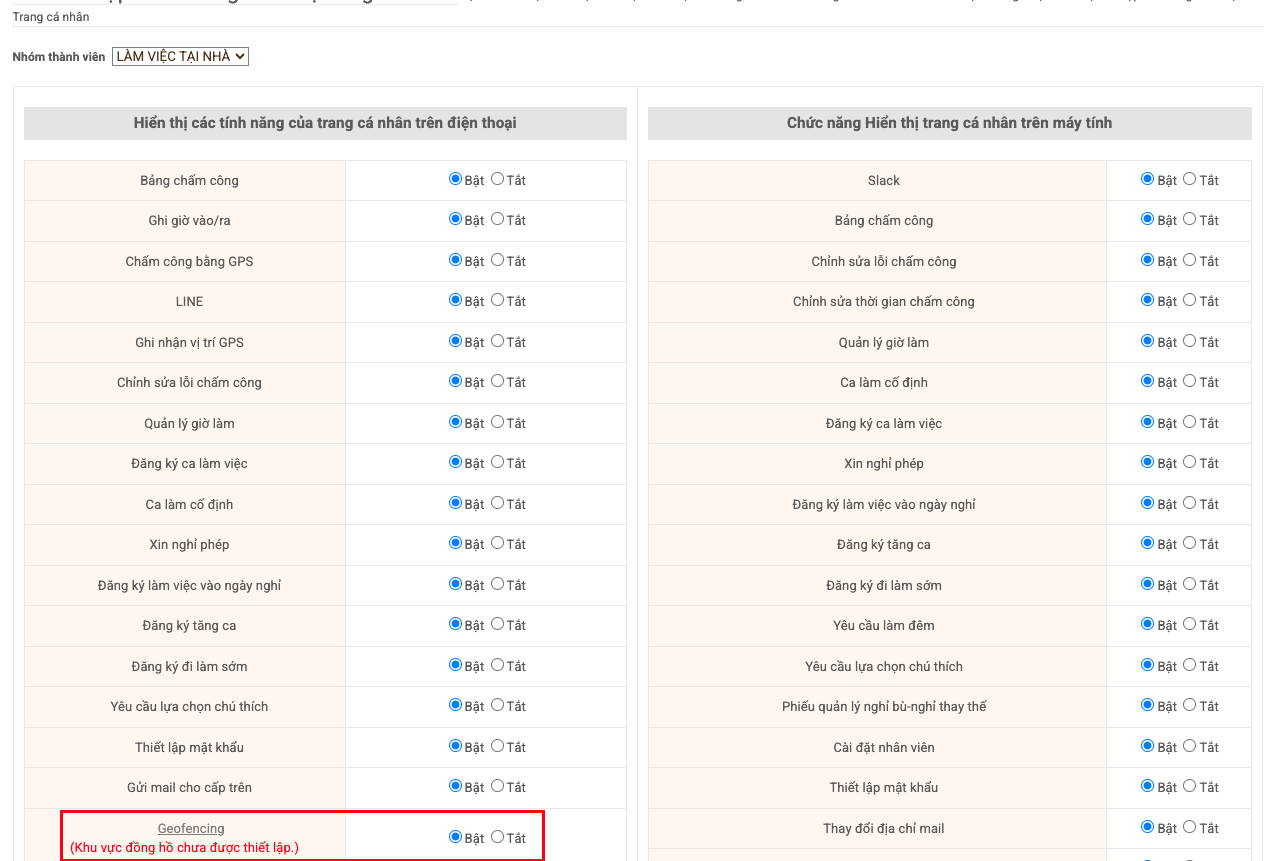Turn off computer Đăng ký tăng ca
This screenshot has height=861, width=1264.
(x=1189, y=543)
